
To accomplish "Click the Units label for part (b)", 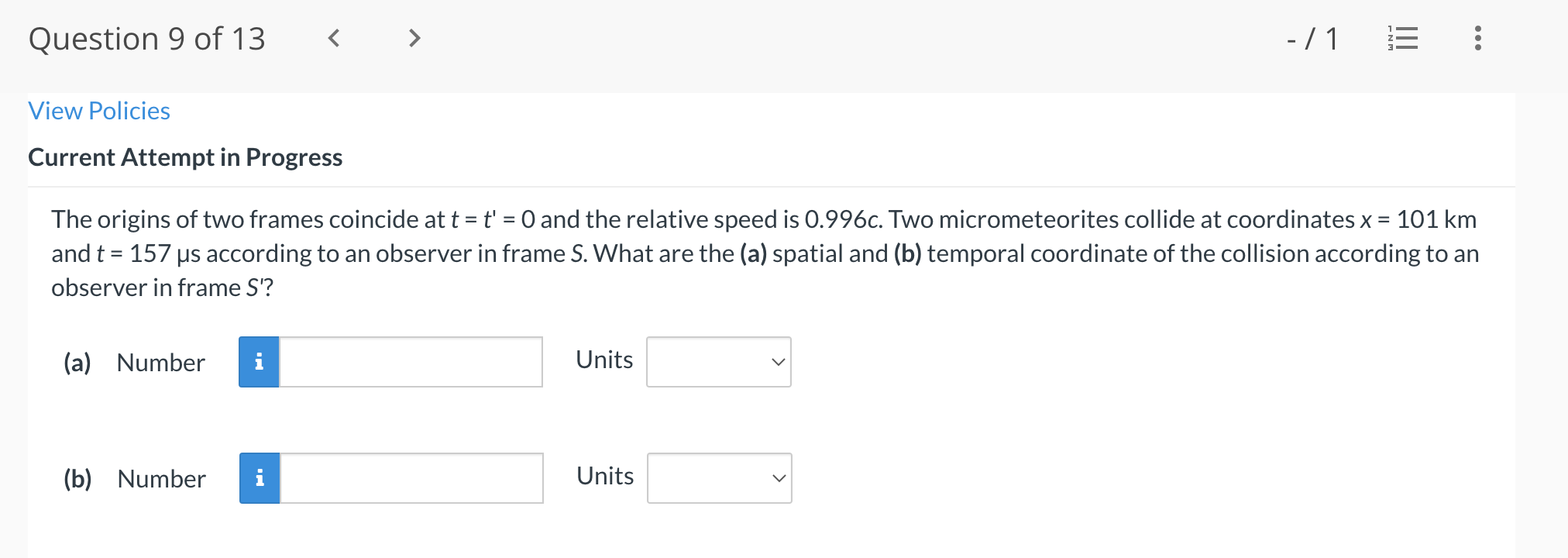I will pyautogui.click(x=605, y=476).
